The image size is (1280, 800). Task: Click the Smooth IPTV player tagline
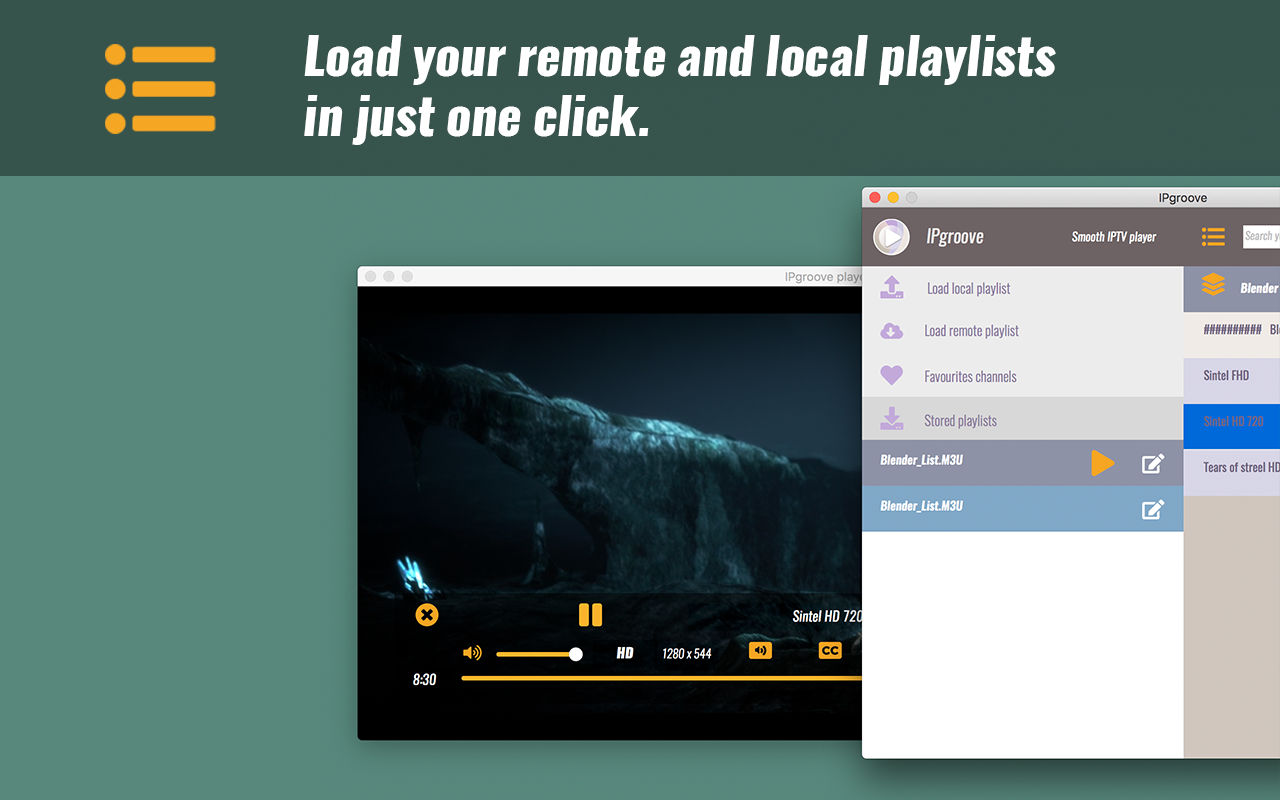point(1114,237)
